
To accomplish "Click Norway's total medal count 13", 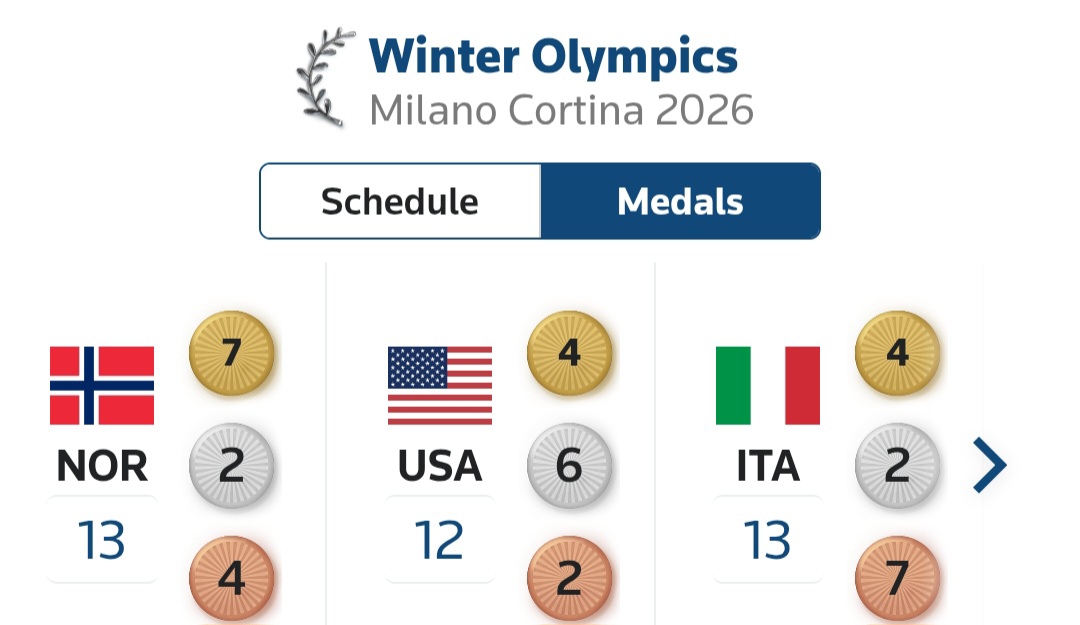I will point(102,540).
